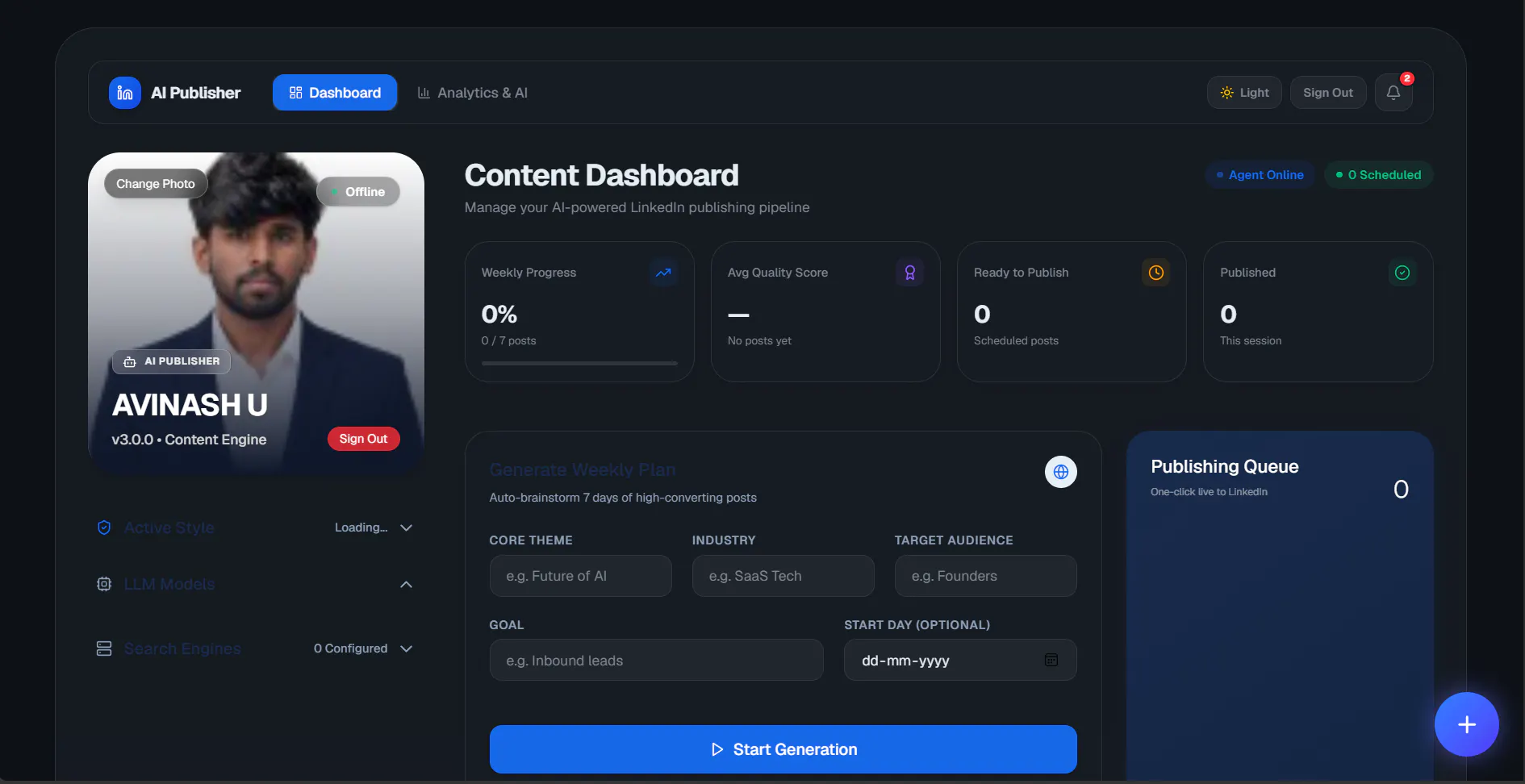Focus the Target Audience input field
The image size is (1525, 784).
coord(986,576)
